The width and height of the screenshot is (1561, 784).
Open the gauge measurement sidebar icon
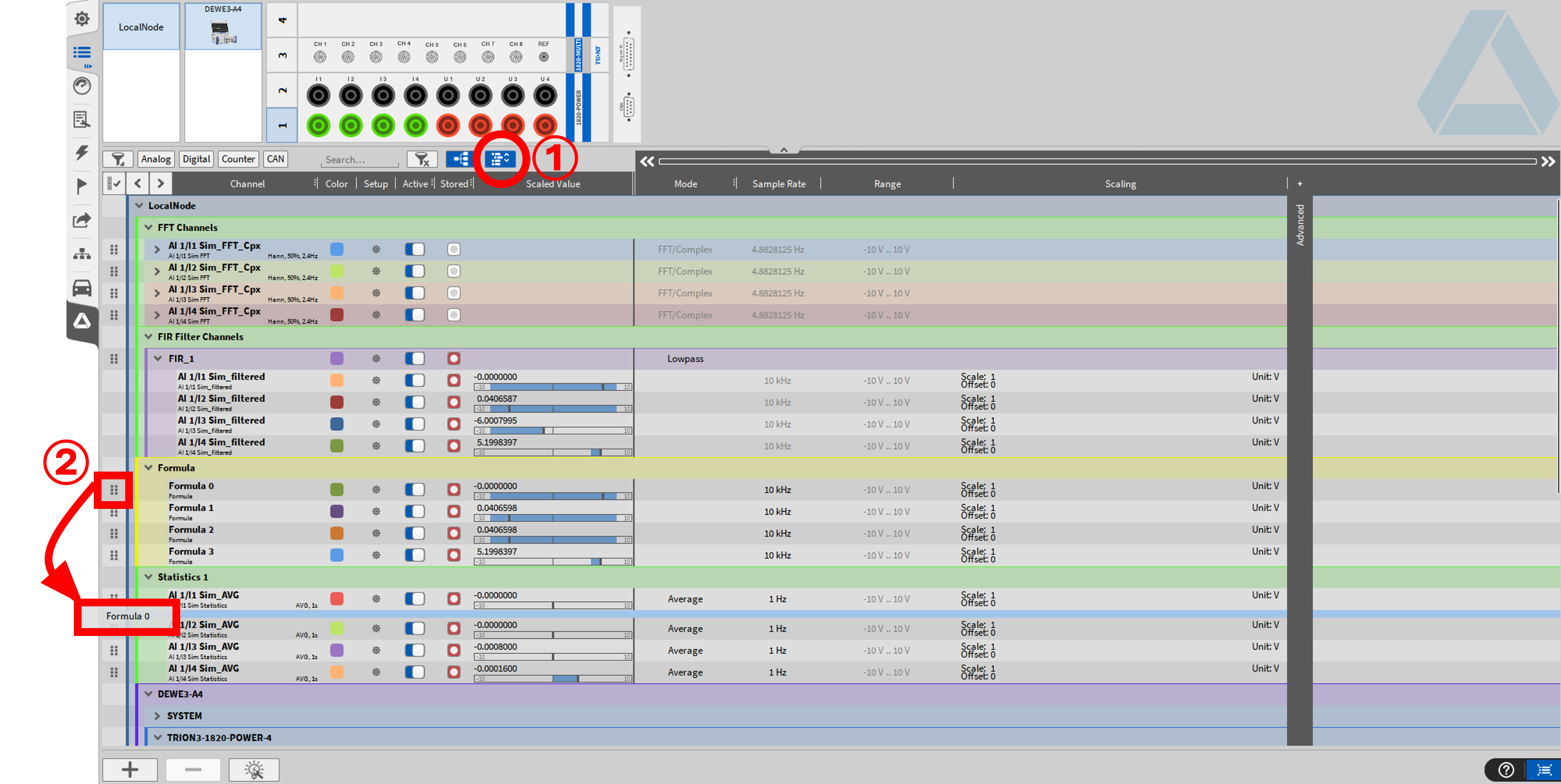tap(82, 86)
